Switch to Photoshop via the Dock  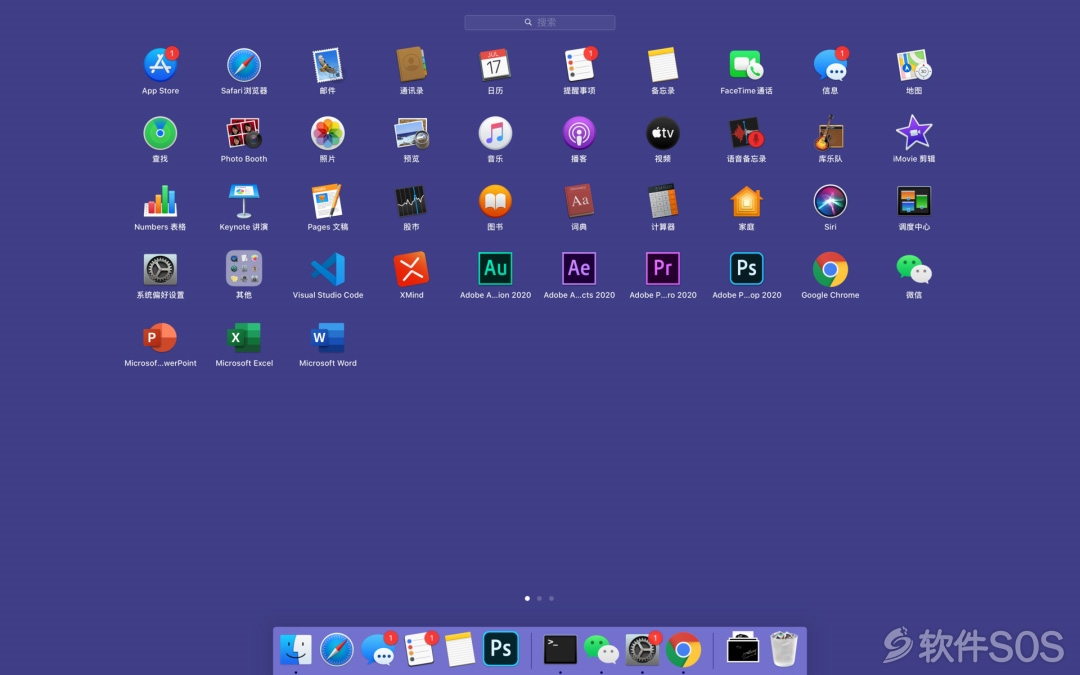[501, 649]
